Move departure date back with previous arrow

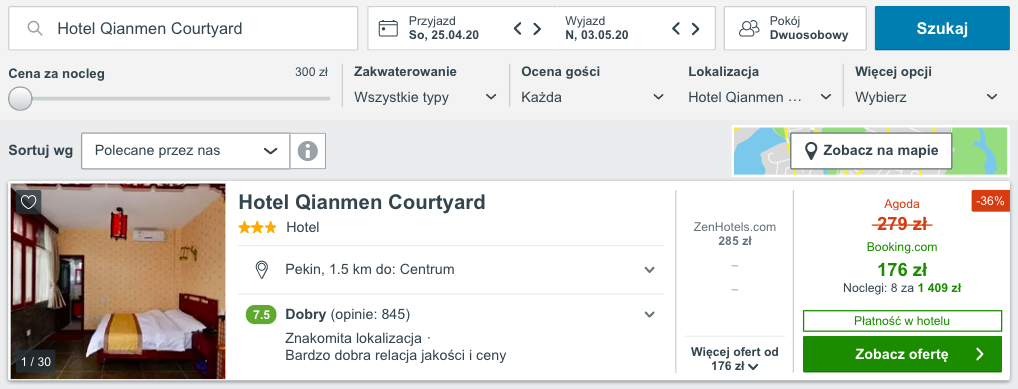[x=676, y=29]
